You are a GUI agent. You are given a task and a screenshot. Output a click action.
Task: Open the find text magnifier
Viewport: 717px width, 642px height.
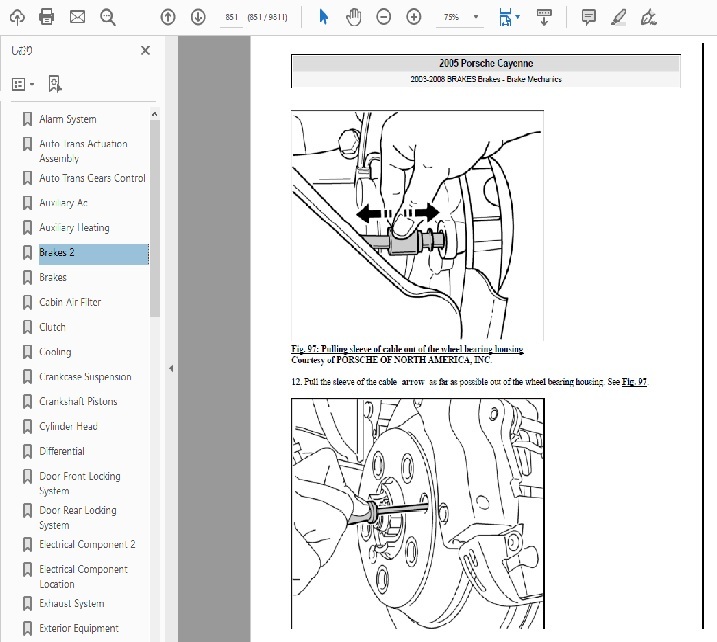(x=108, y=17)
